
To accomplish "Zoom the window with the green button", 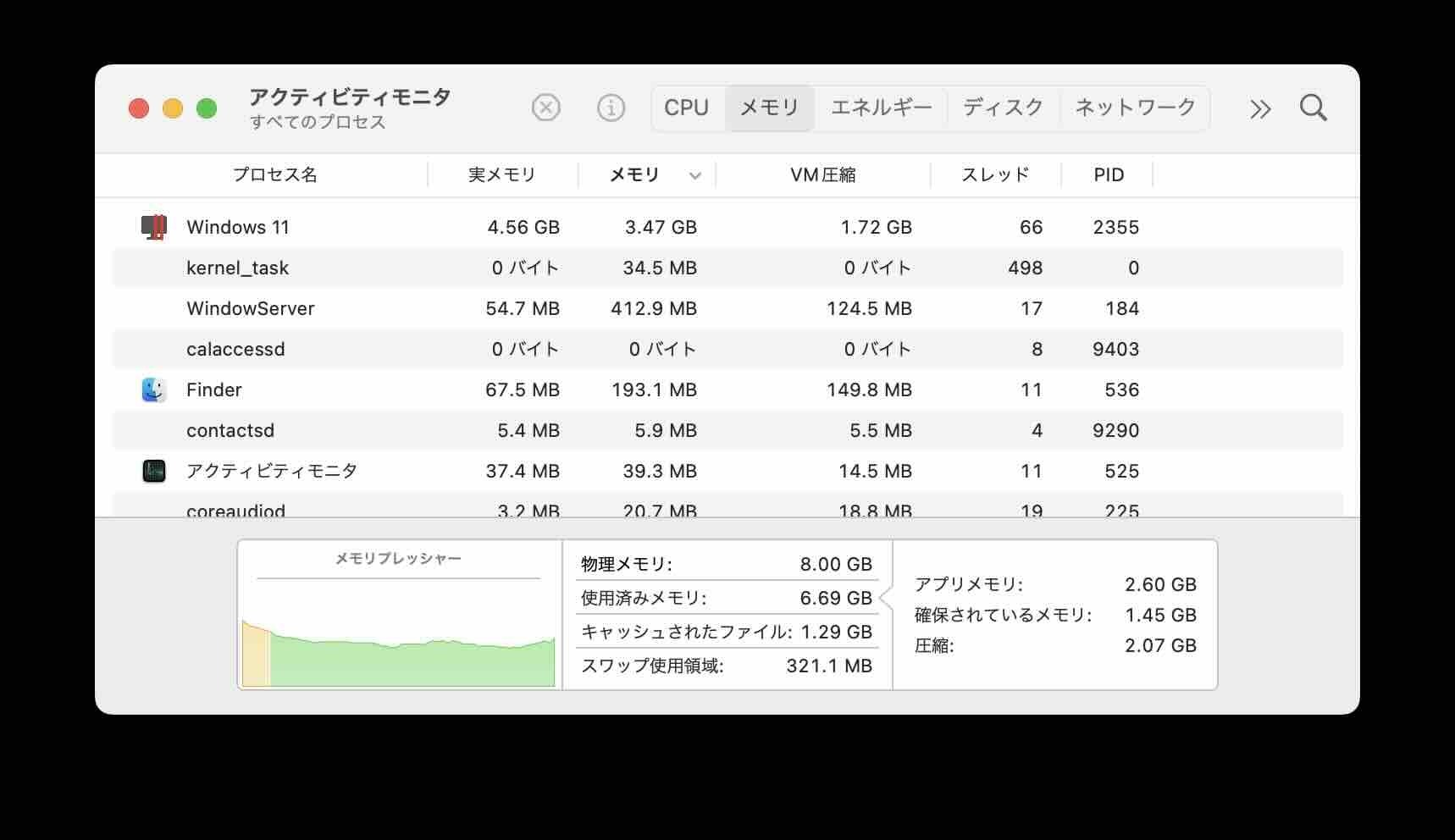I will [207, 108].
